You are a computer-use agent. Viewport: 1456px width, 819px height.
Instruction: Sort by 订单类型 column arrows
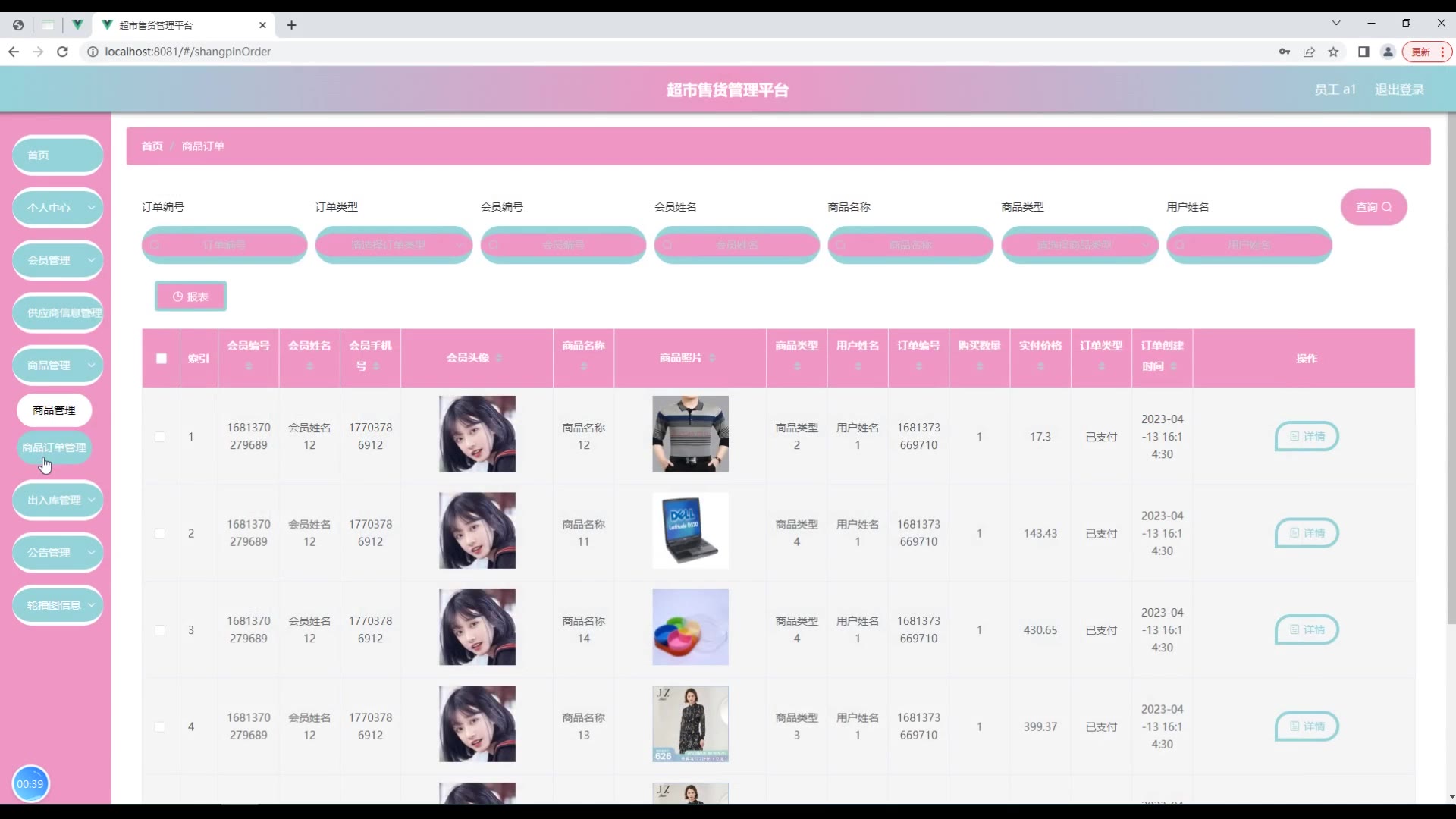click(1102, 366)
